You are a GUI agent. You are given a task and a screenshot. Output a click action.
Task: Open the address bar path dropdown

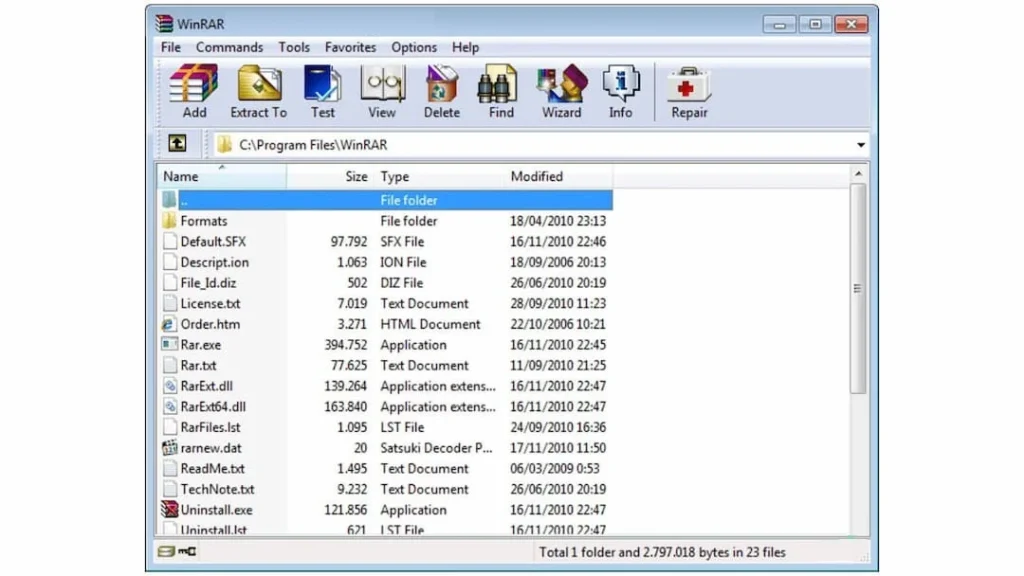click(x=860, y=143)
